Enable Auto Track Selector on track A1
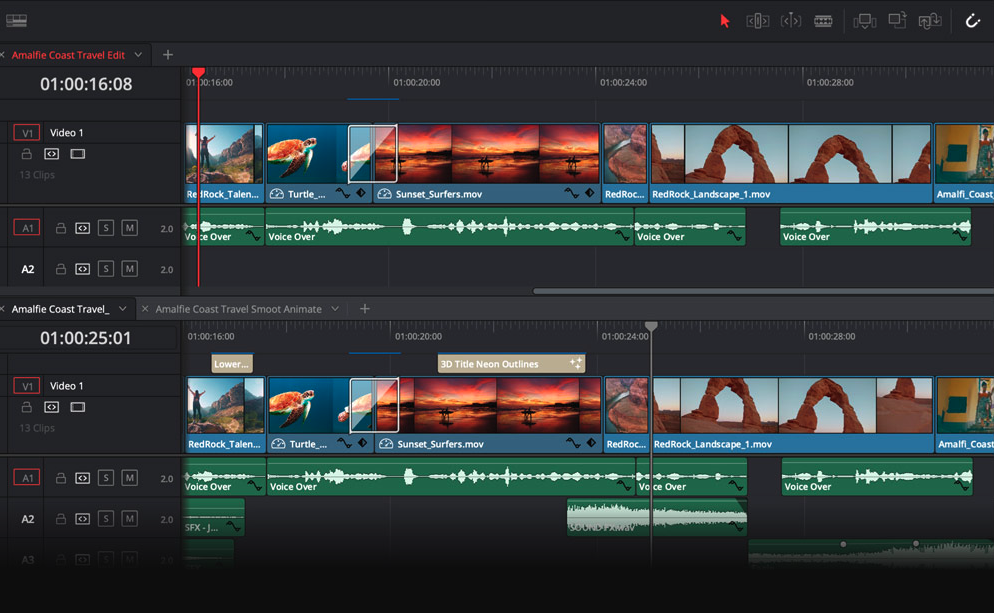Viewport: 994px width, 613px height. point(82,228)
